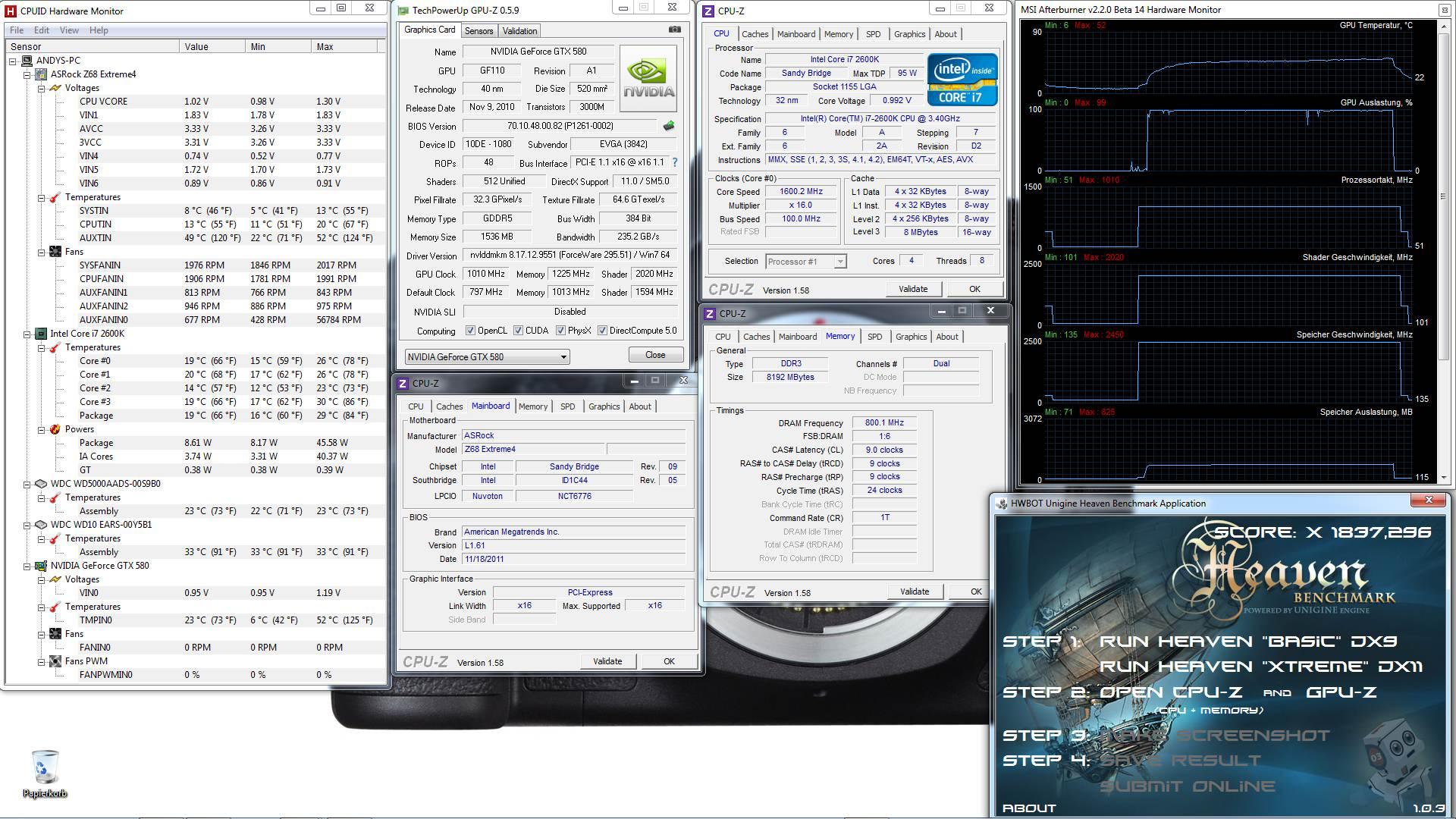Click the thermometer icon under Intel Core i7
Image resolution: width=1456 pixels, height=819 pixels.
coord(55,347)
